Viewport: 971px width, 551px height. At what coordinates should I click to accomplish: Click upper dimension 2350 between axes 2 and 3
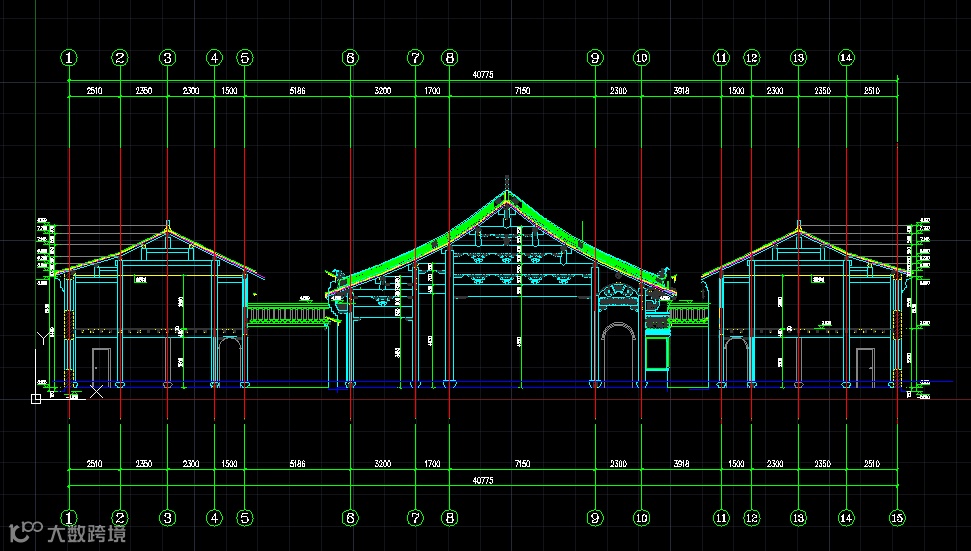pyautogui.click(x=144, y=90)
